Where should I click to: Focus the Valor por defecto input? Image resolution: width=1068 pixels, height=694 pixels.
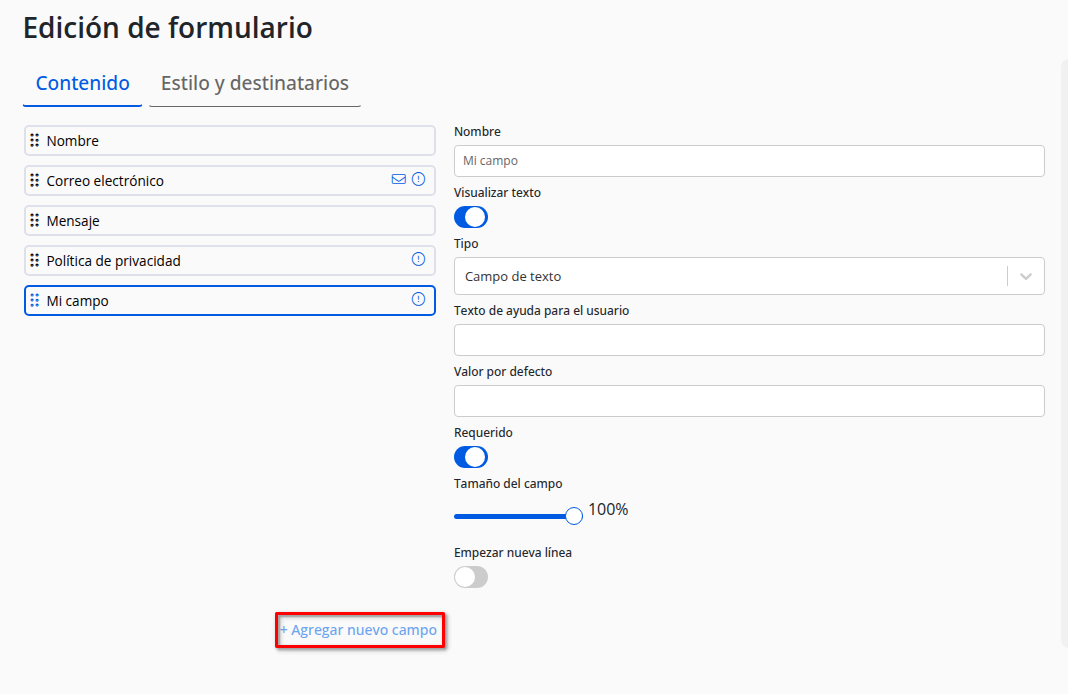(x=749, y=401)
